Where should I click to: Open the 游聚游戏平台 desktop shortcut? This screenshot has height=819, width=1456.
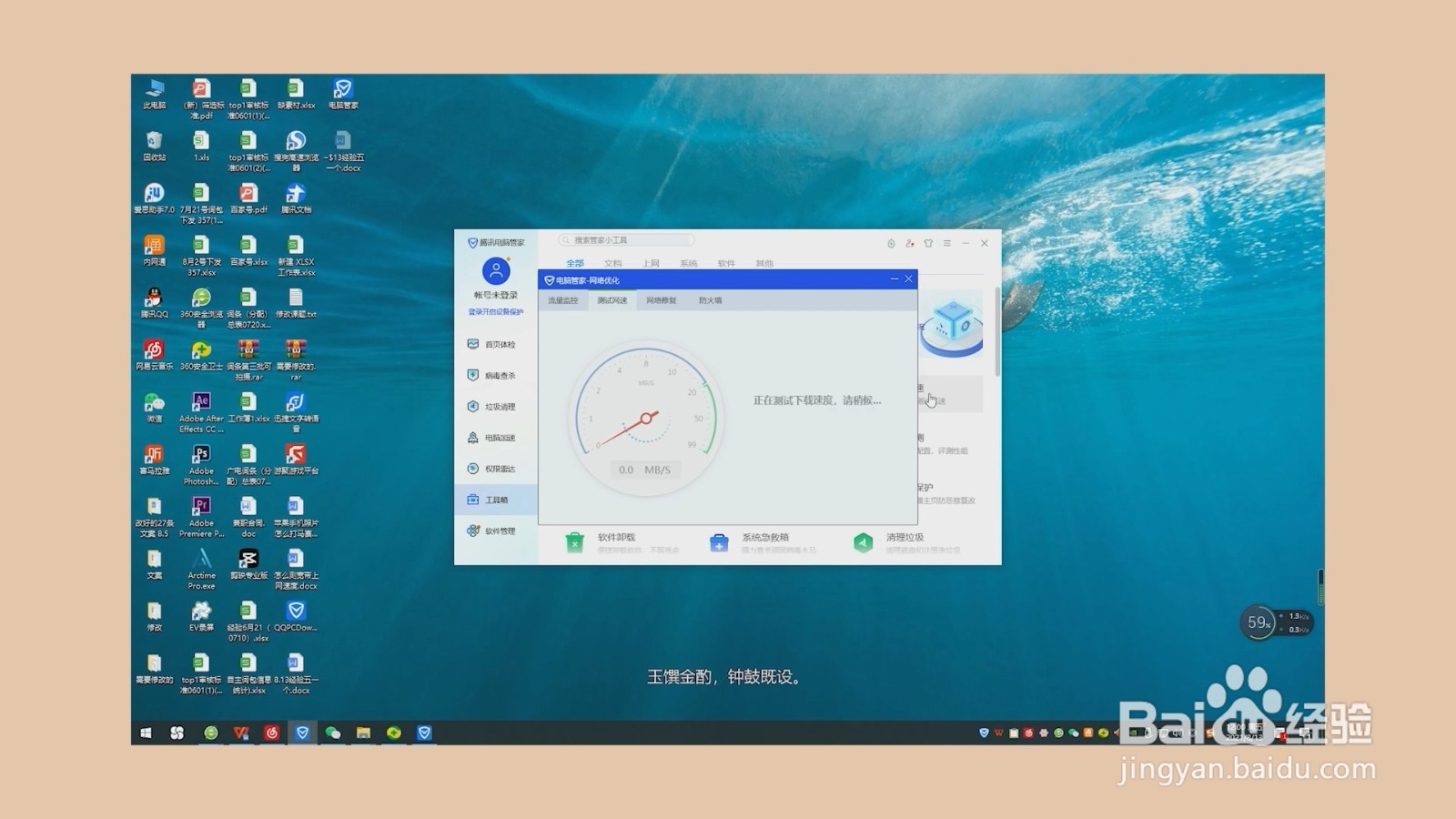click(x=296, y=460)
